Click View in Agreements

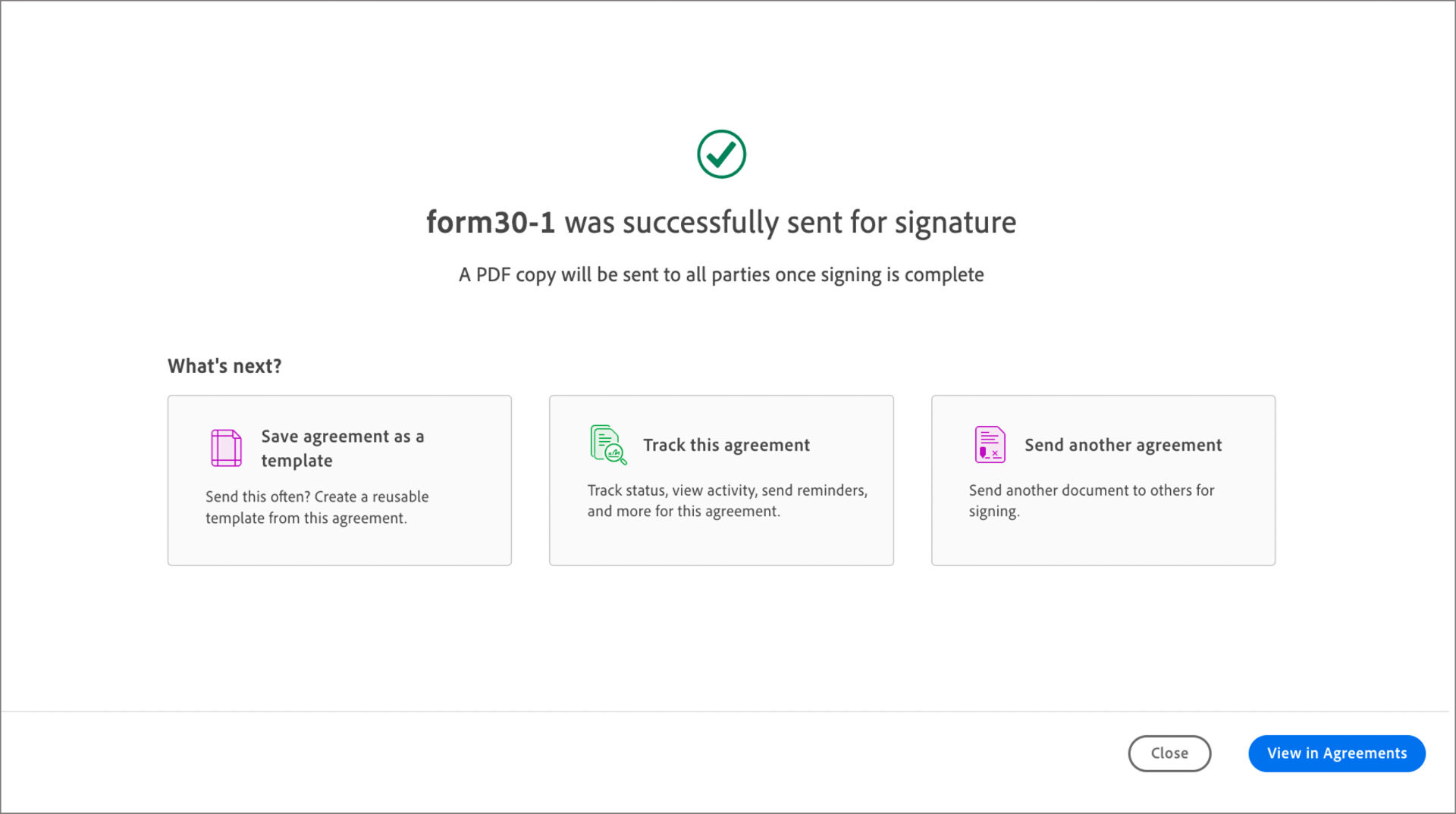pyautogui.click(x=1336, y=753)
